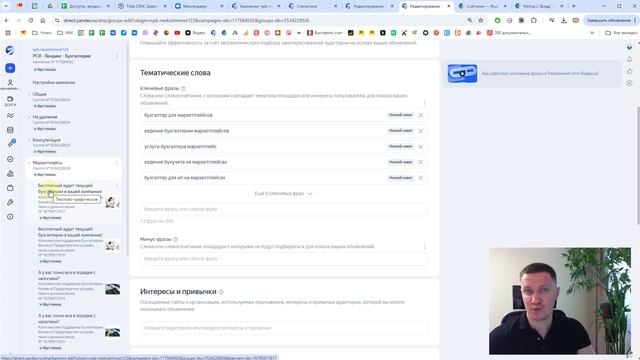Click the circled checkmark sidebar icon
The width and height of the screenshot is (640, 360).
[10, 159]
